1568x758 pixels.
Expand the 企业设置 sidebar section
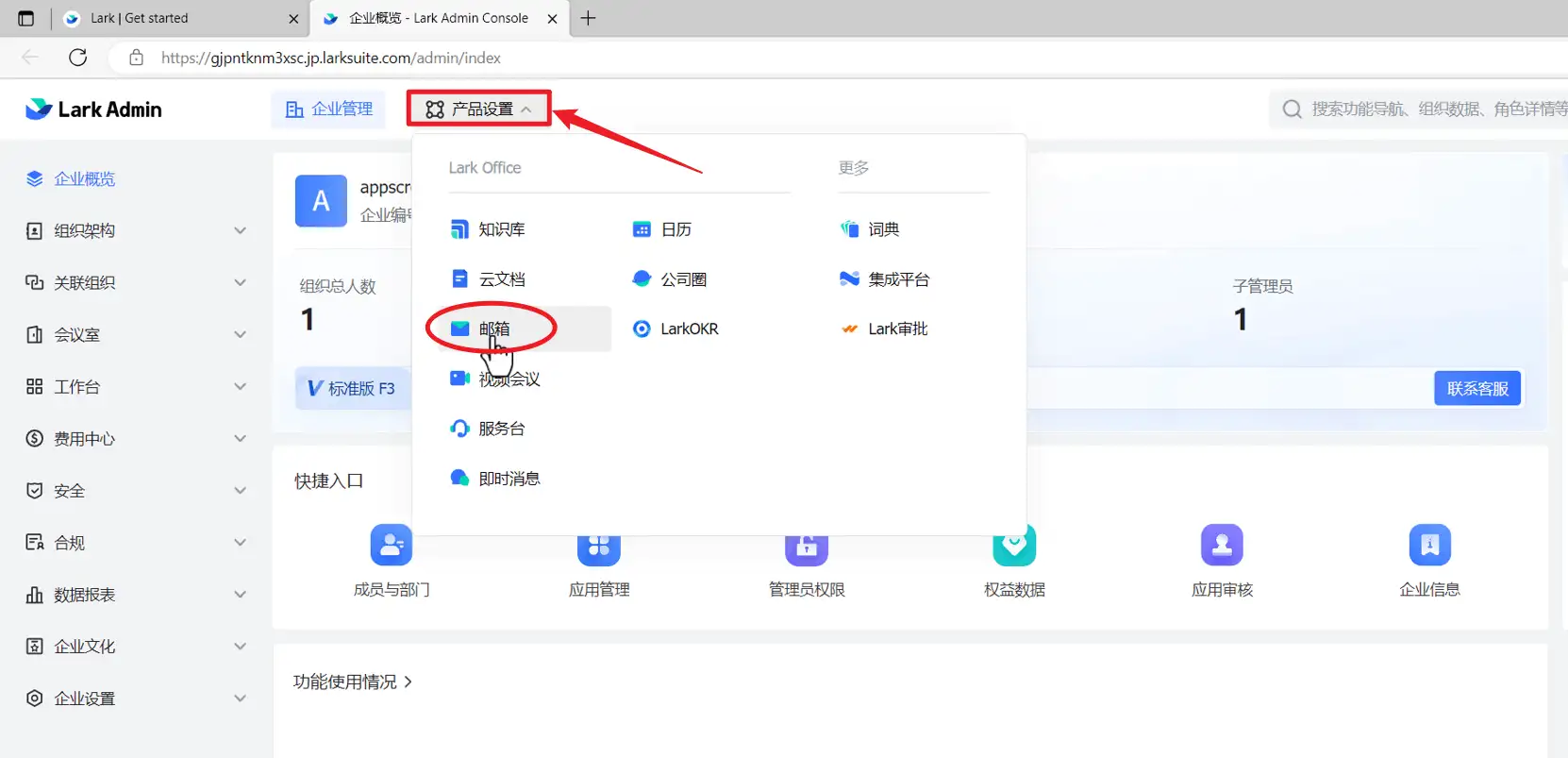click(241, 698)
